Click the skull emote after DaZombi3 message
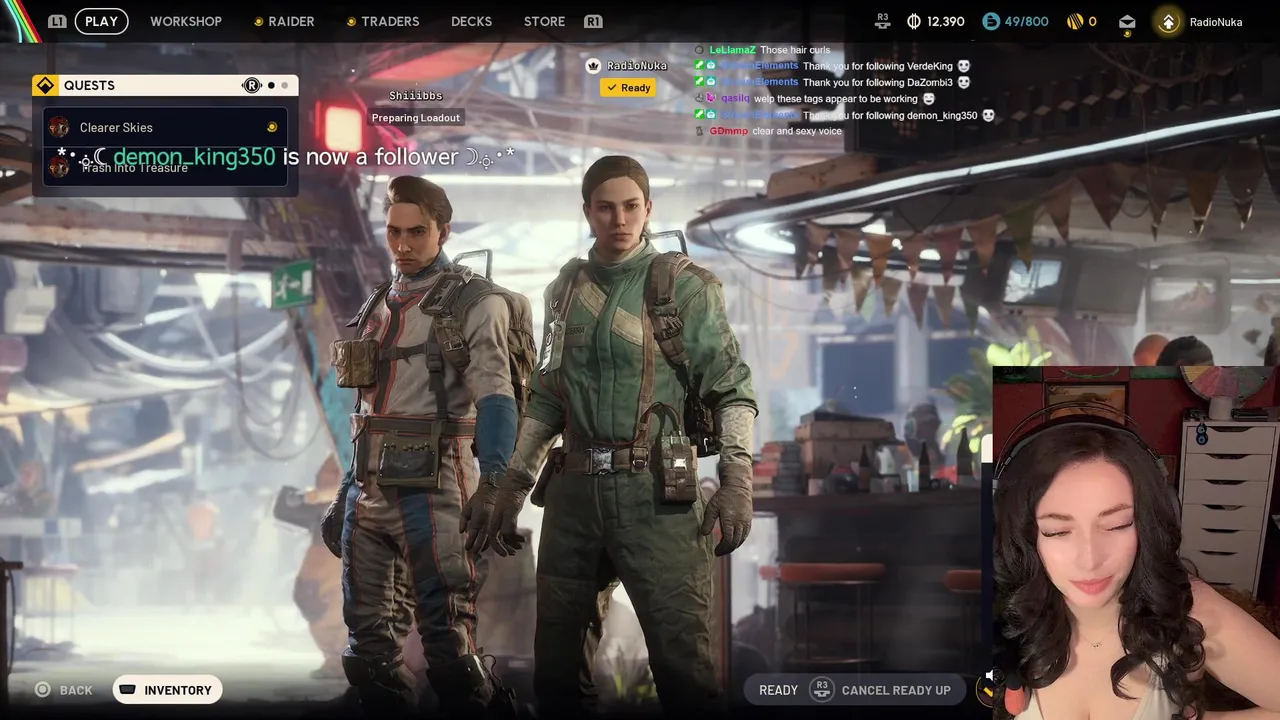This screenshot has height=720, width=1280. [963, 82]
